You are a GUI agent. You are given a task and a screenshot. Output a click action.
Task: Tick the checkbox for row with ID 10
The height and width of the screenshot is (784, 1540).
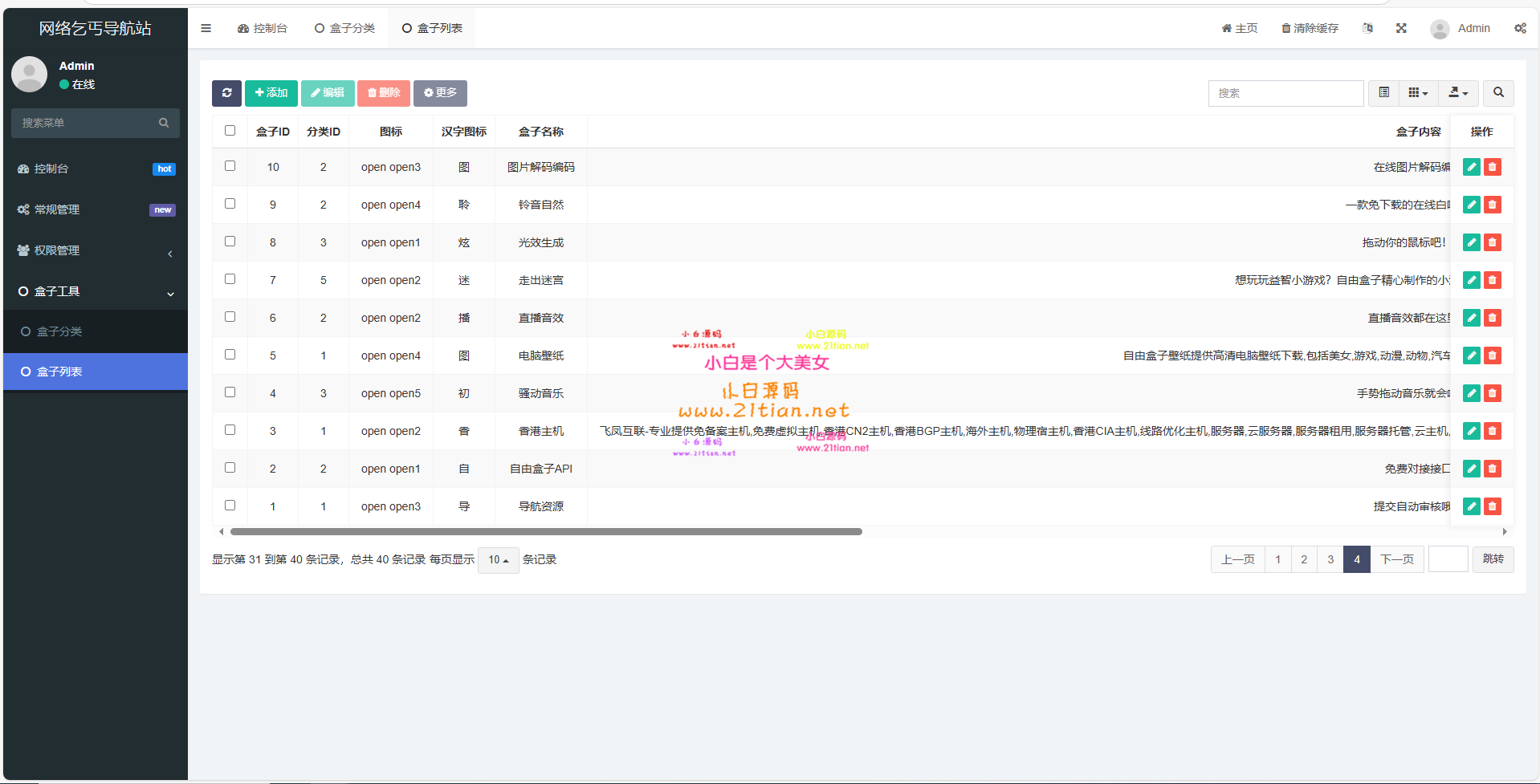click(230, 166)
